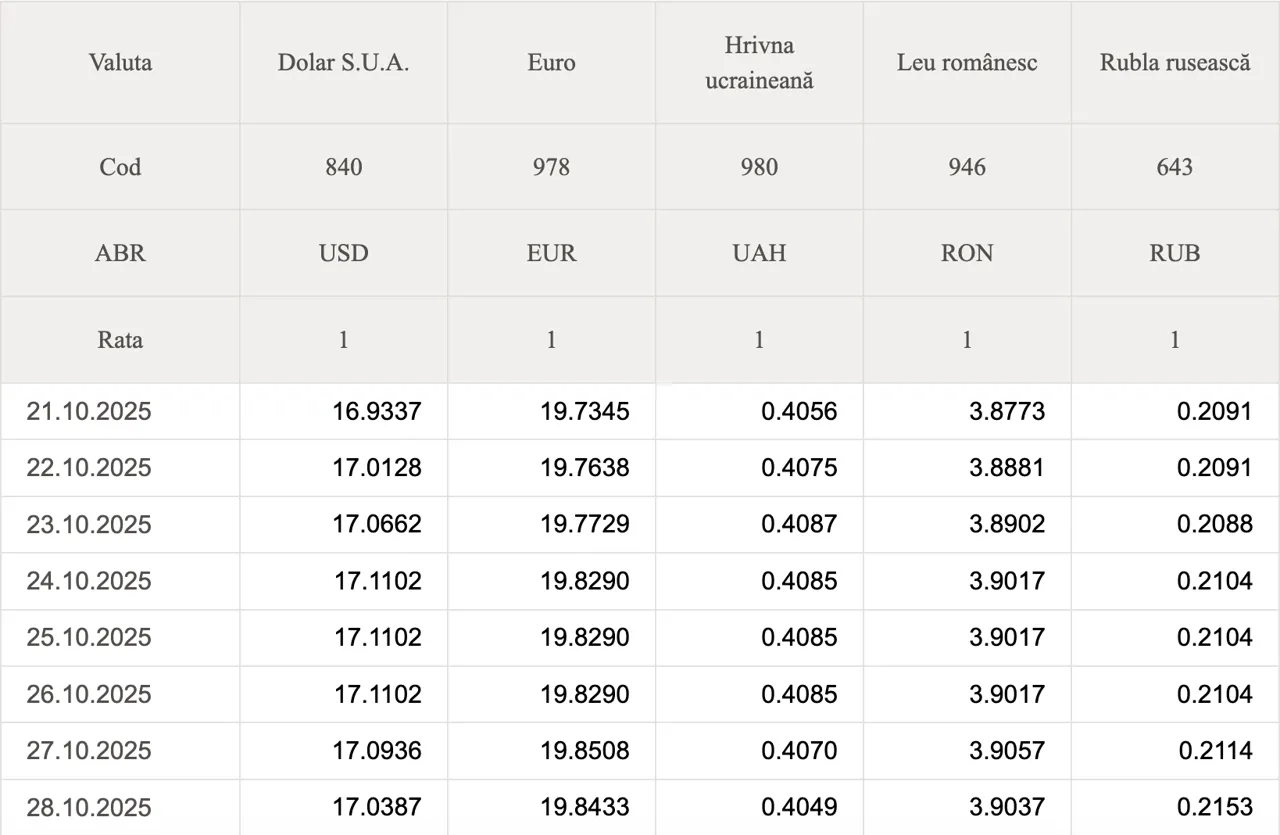
Task: Click the "Cod" row label
Action: [120, 167]
